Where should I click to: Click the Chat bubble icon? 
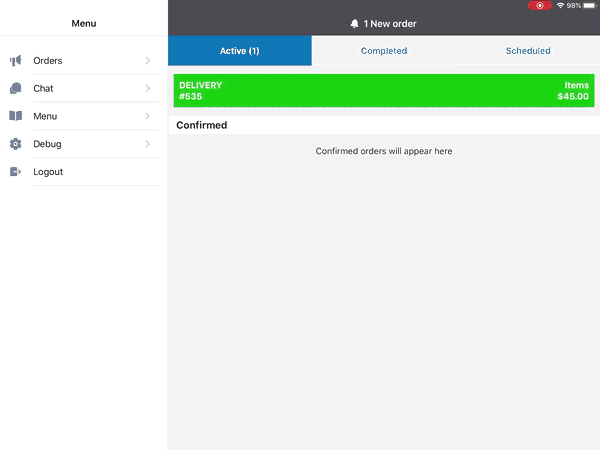(15, 88)
